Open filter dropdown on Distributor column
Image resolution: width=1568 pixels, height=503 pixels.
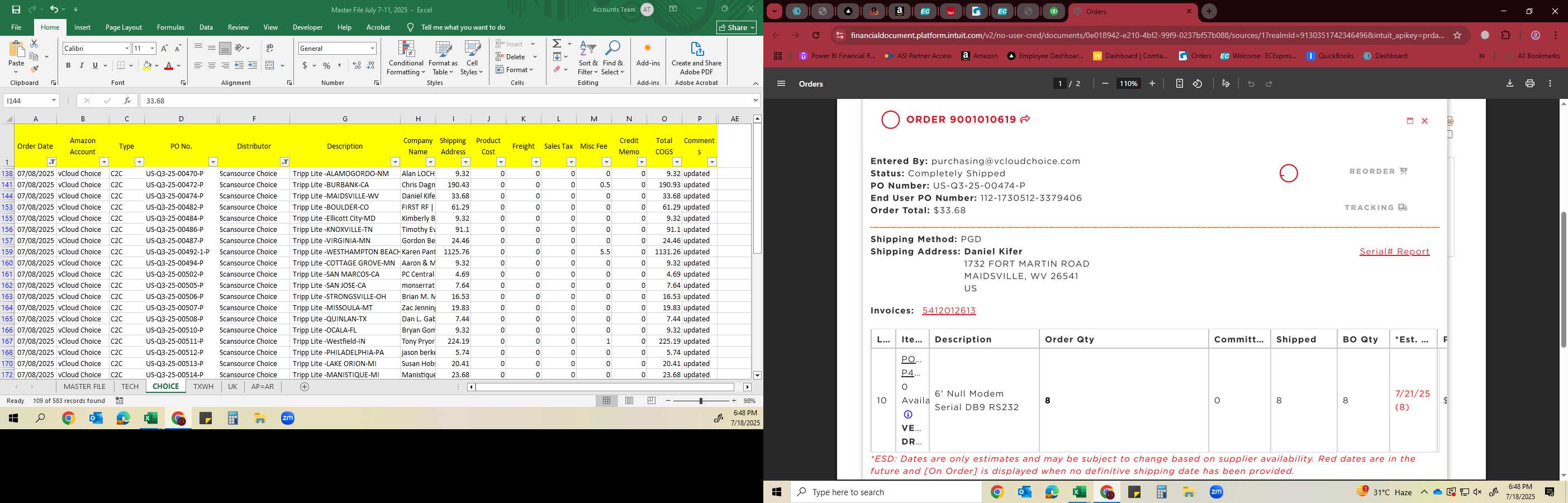[284, 162]
